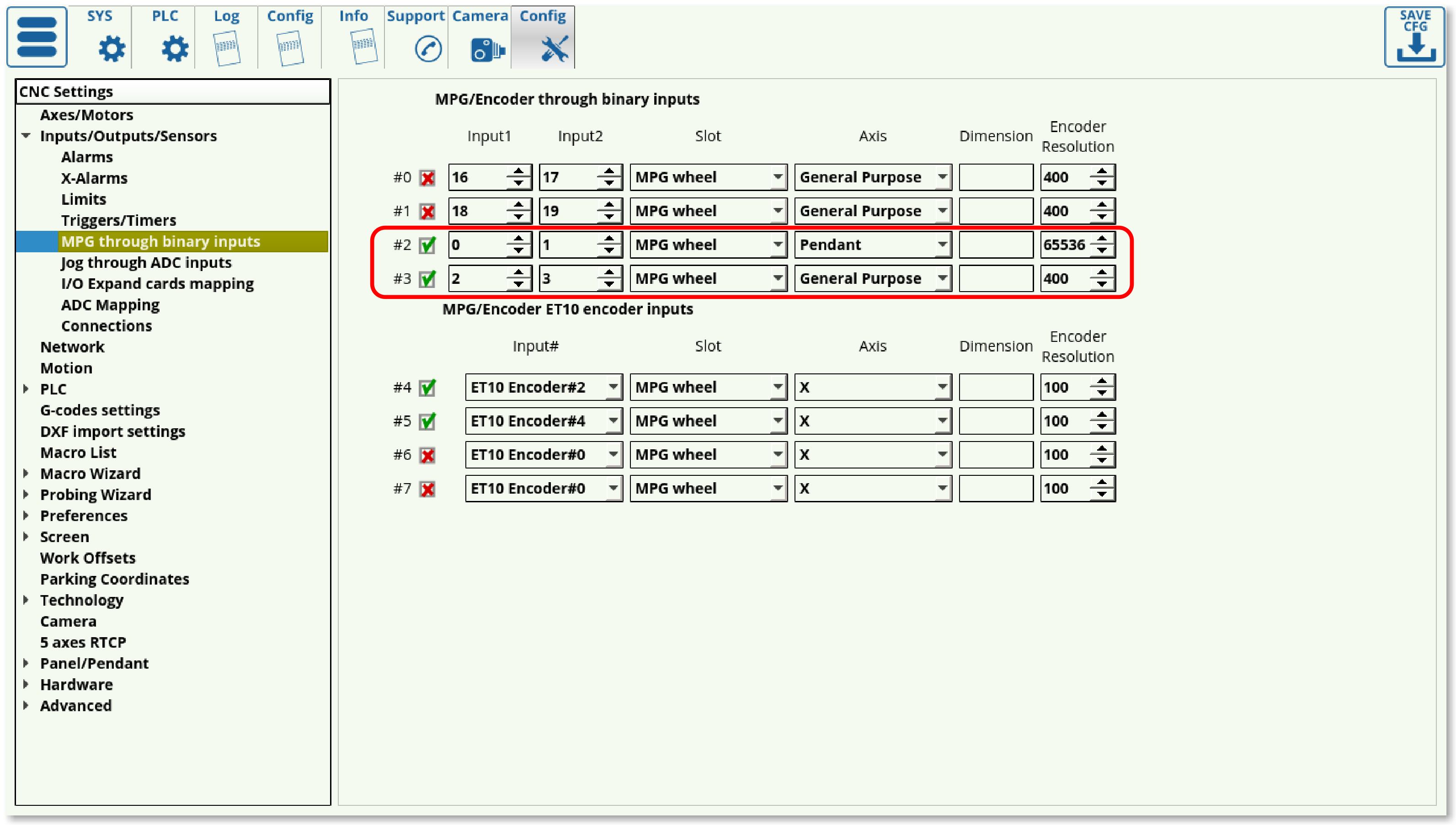1456x825 pixels.
Task: Open SYS gear settings icon
Action: [x=111, y=49]
